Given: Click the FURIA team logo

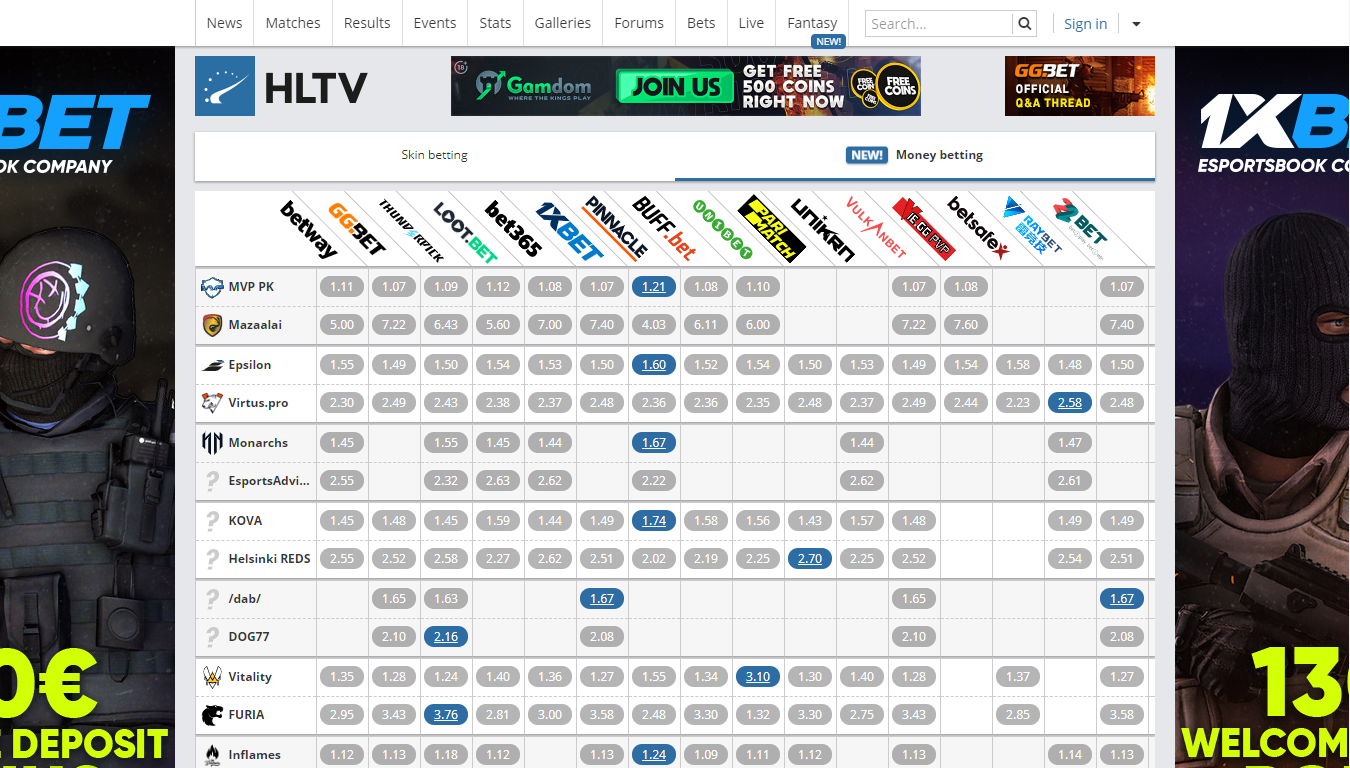Looking at the screenshot, I should point(212,715).
